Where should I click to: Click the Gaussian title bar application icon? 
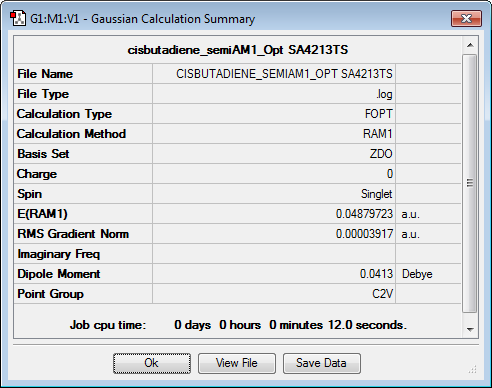(x=18, y=18)
